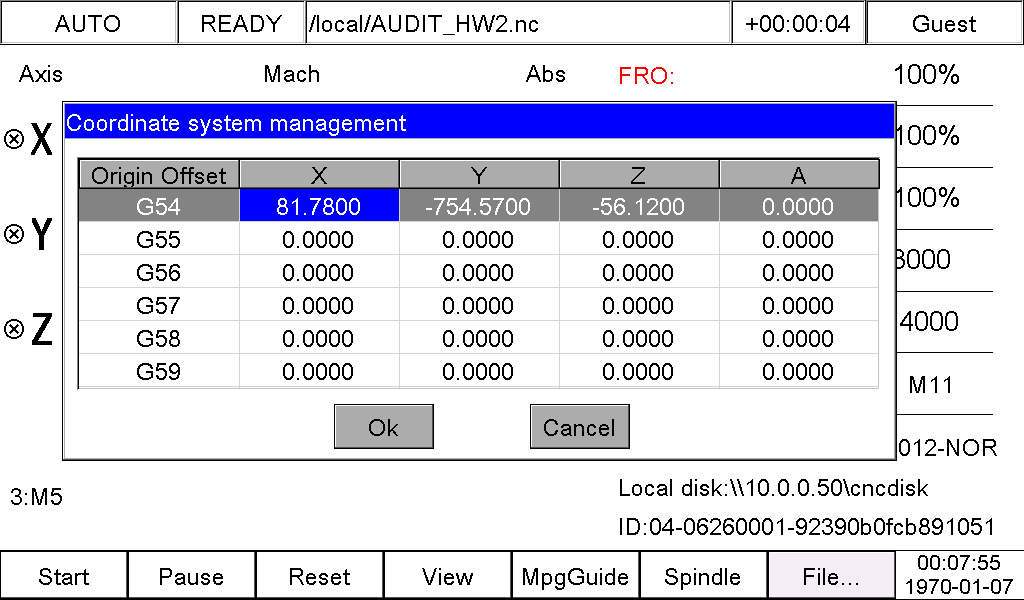
Task: Dismiss dialog using the Cancel button
Action: [579, 427]
